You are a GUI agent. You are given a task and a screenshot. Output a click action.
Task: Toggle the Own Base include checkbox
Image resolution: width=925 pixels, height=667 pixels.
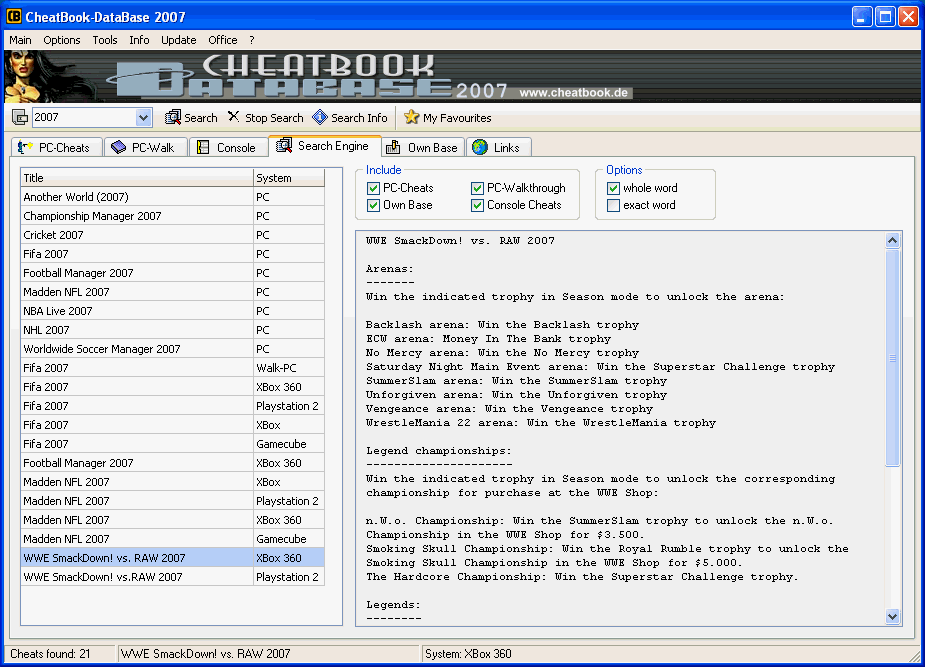point(373,205)
